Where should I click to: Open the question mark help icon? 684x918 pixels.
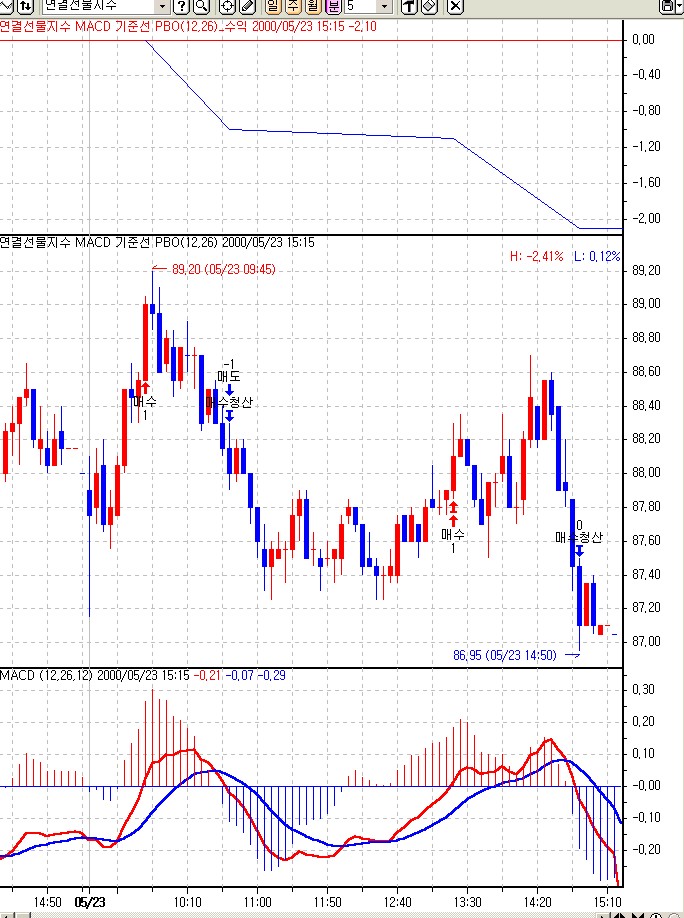coord(182,6)
